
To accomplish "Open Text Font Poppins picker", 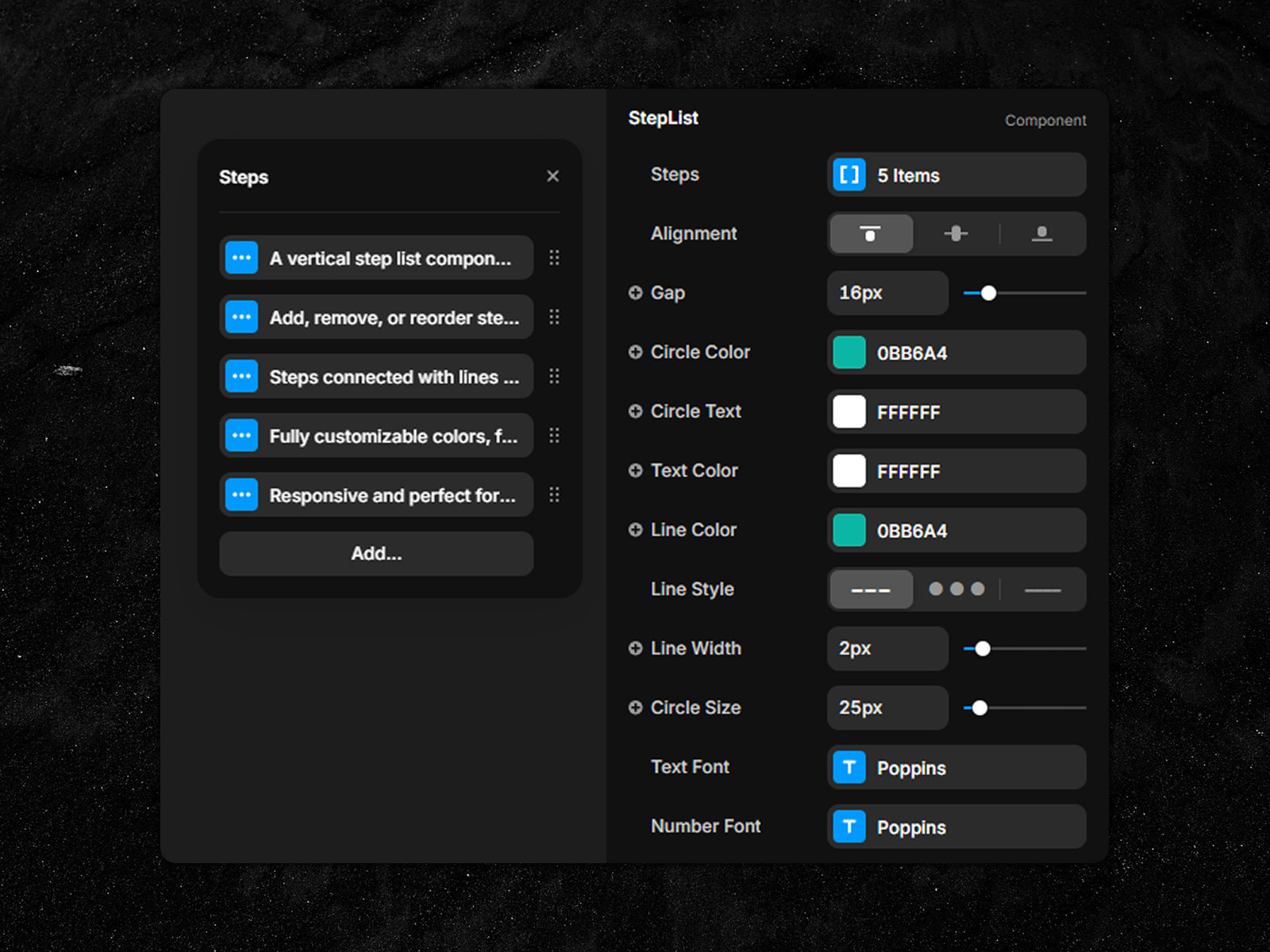I will [956, 768].
